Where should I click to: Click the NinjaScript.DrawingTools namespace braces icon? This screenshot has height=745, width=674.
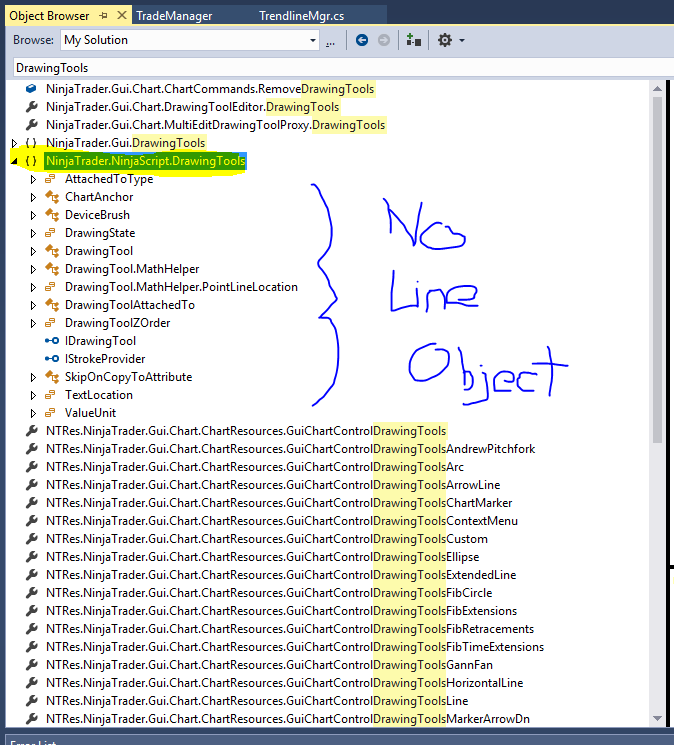[x=31, y=161]
